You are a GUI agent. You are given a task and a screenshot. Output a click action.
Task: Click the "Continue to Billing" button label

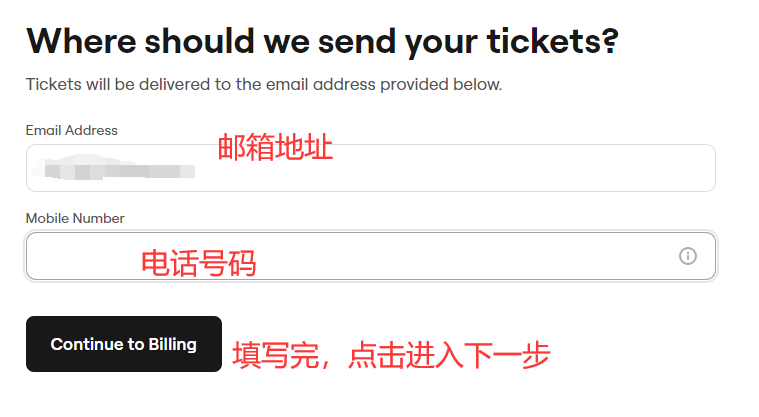124,344
